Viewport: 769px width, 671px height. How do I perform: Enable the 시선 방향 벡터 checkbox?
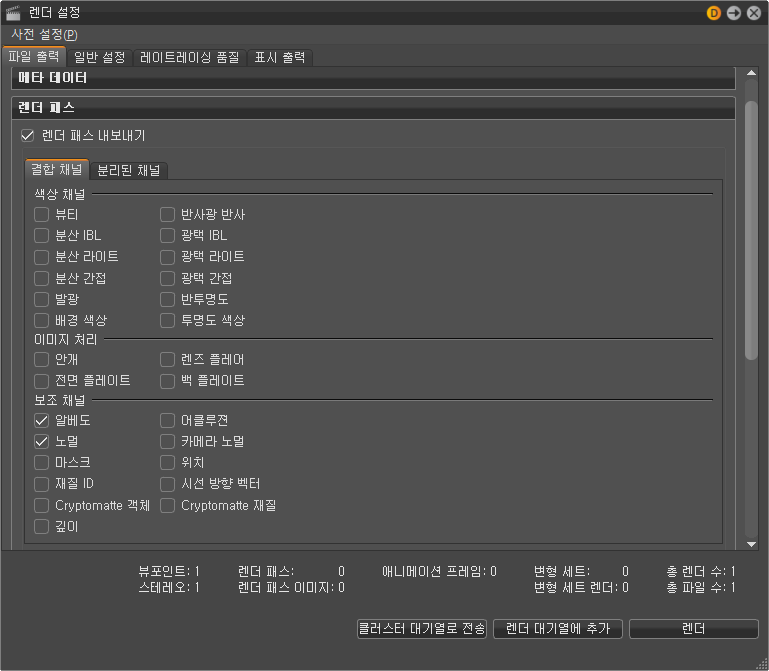tap(167, 484)
